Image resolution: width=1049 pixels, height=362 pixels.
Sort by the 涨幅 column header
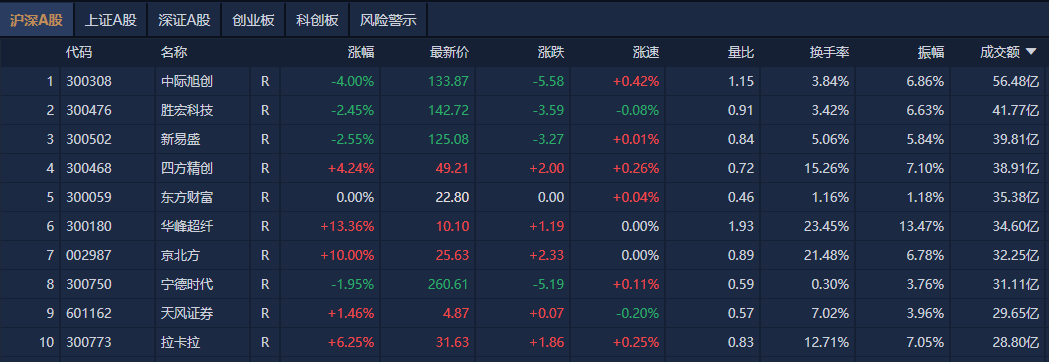click(x=361, y=52)
